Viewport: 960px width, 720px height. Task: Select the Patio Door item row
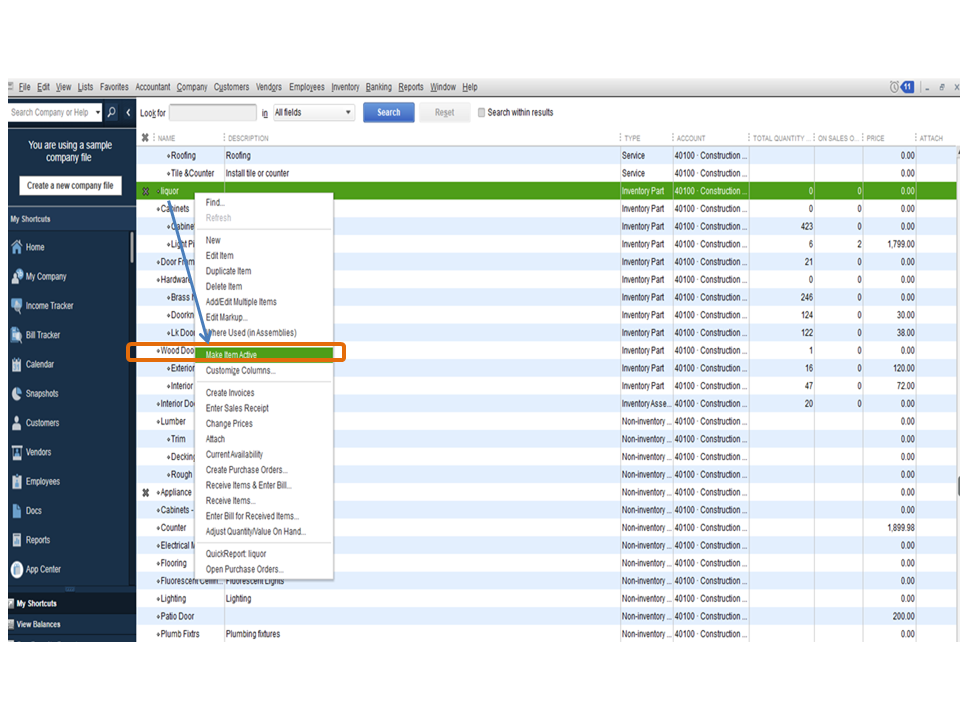click(546, 616)
